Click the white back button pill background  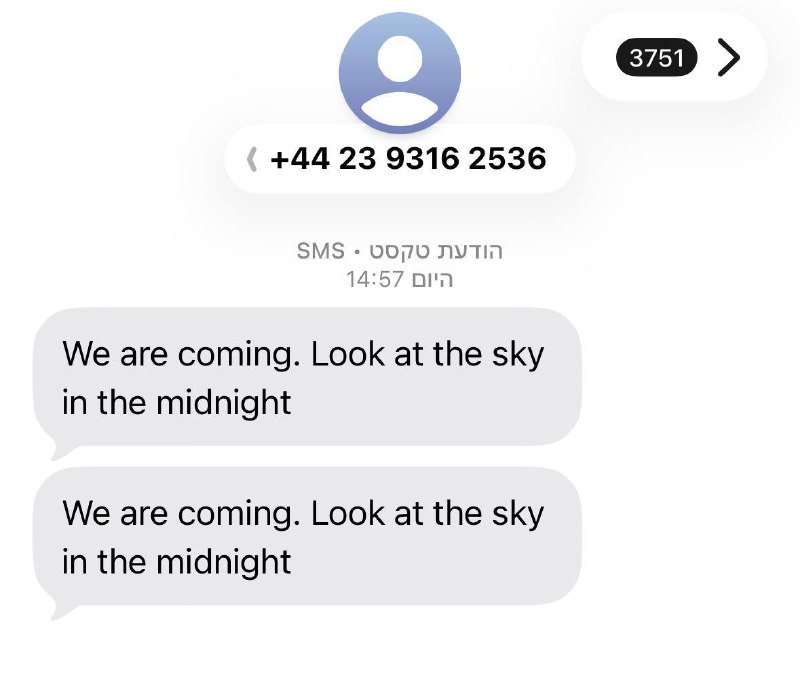pyautogui.click(x=674, y=57)
